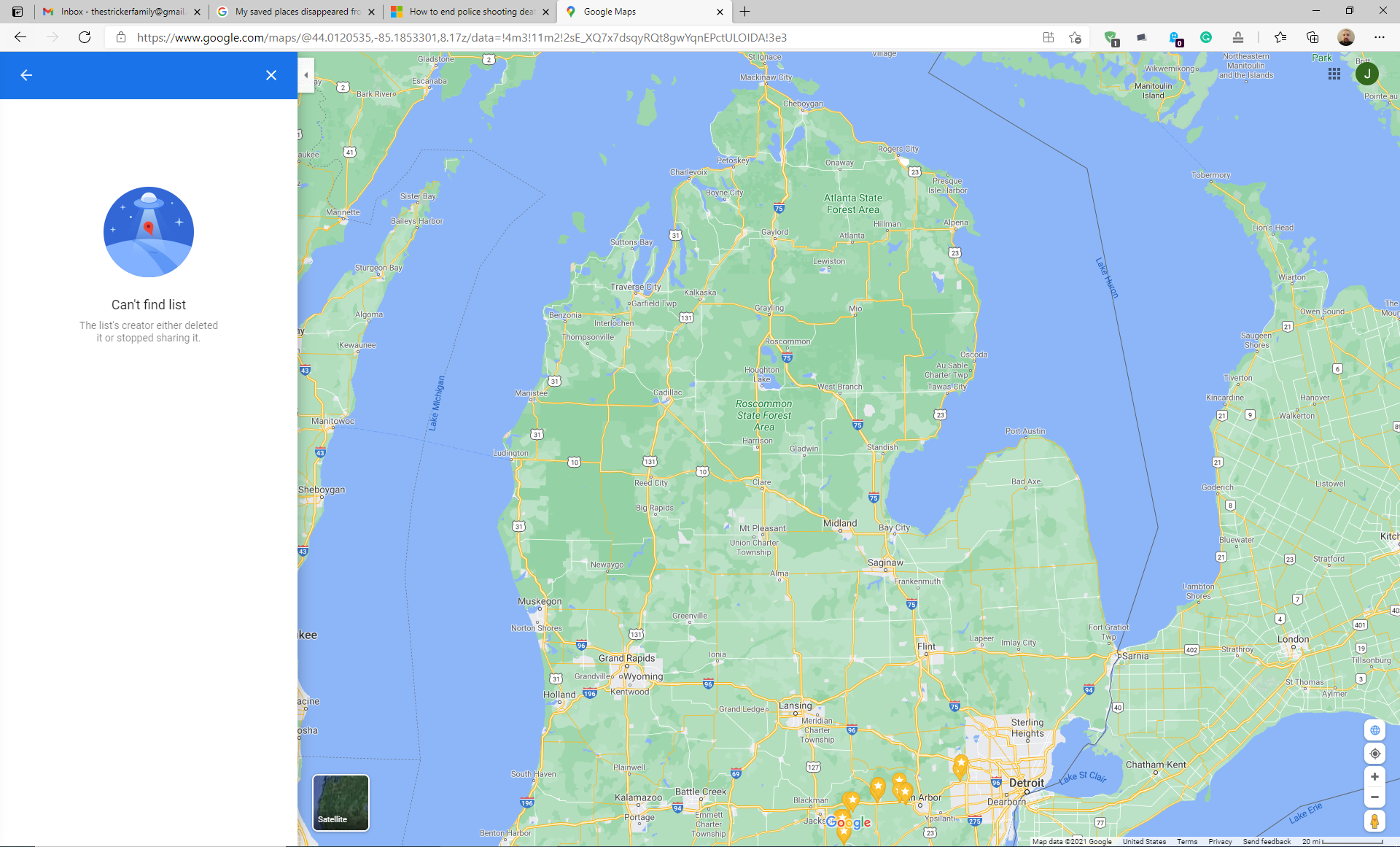Zoom in on the map
The image size is (1400, 847).
(1374, 777)
